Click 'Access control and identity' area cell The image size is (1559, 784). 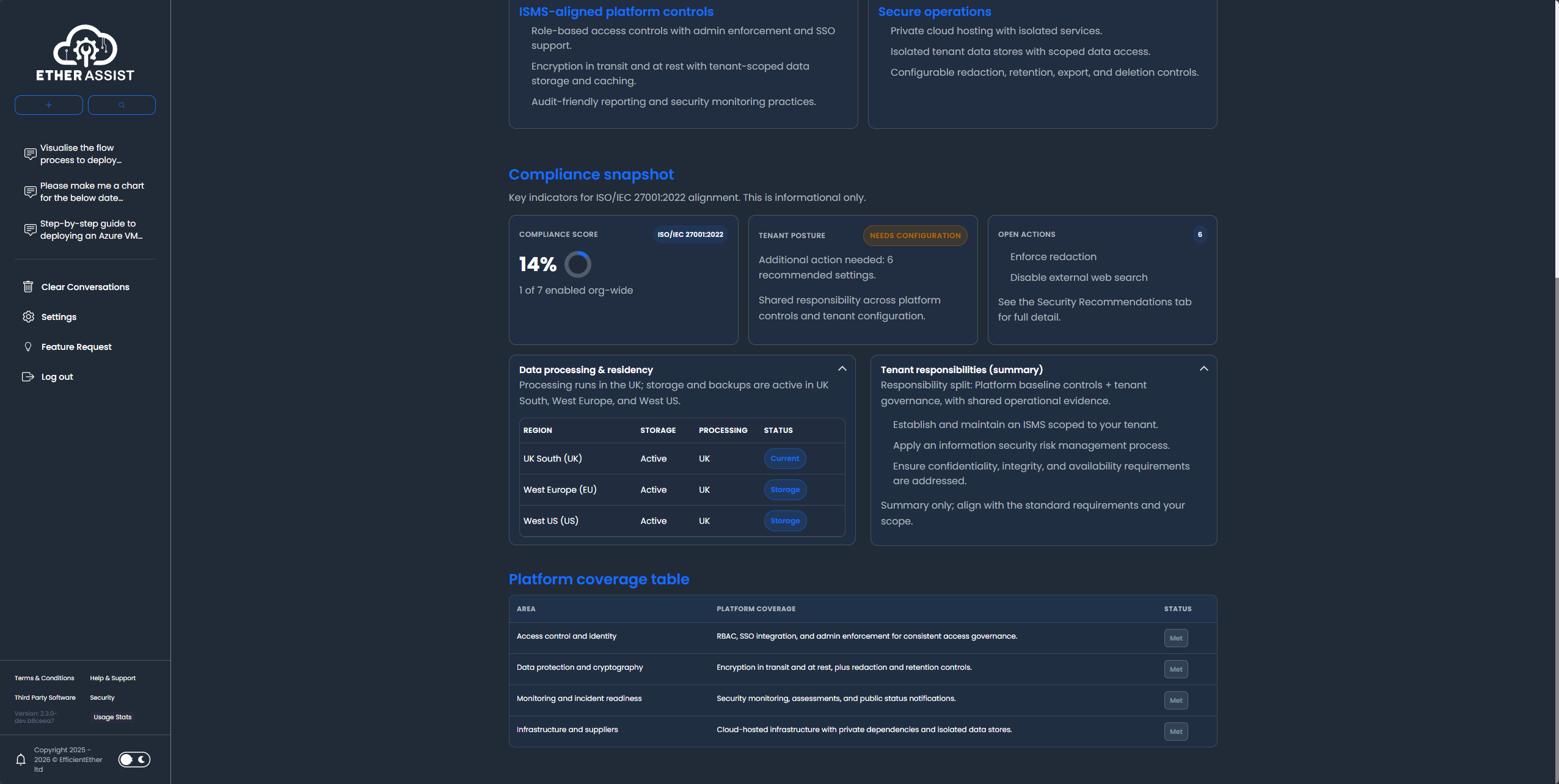pos(566,636)
